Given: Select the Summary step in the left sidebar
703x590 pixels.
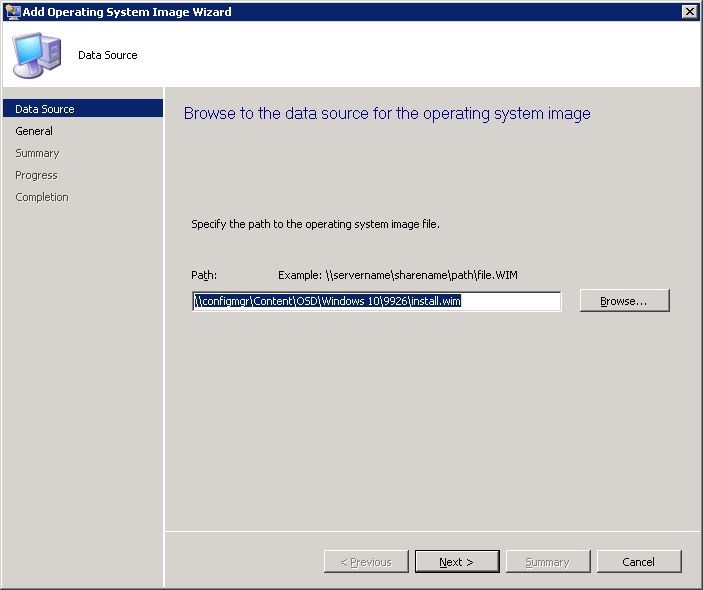Looking at the screenshot, I should [37, 153].
